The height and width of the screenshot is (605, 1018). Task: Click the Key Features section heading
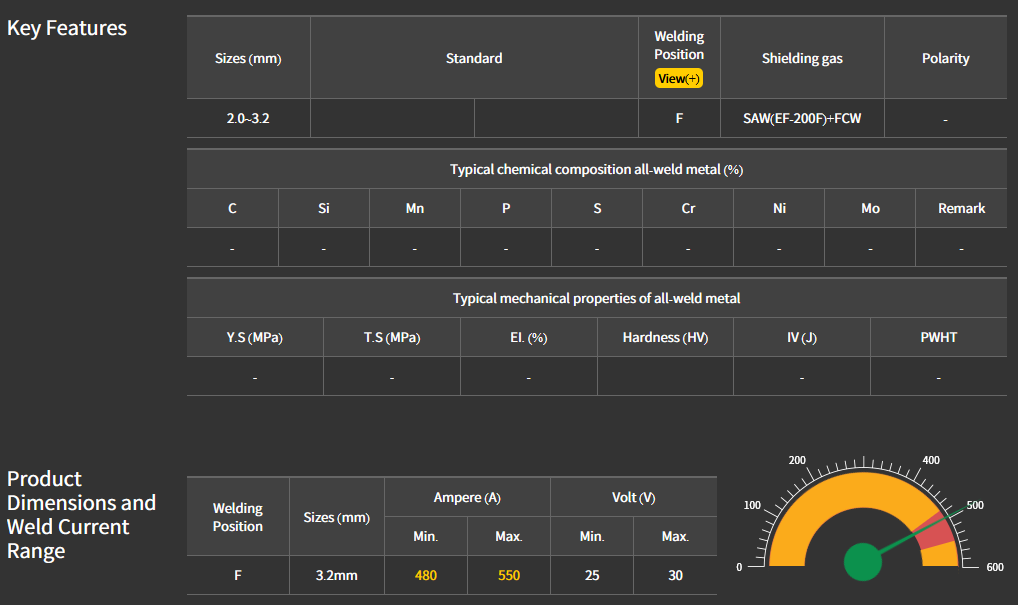[67, 28]
